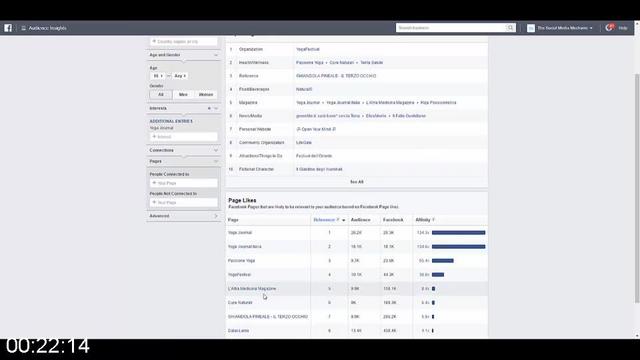Open the Passione Yoga page likes row link
Image resolution: width=640 pixels, height=360 pixels.
(x=242, y=260)
